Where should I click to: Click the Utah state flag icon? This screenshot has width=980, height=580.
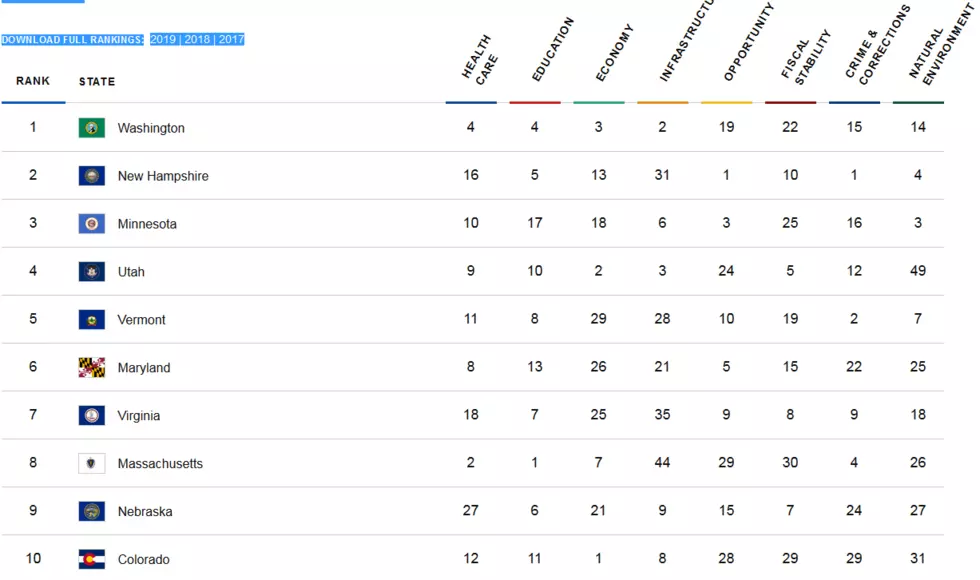pos(91,271)
